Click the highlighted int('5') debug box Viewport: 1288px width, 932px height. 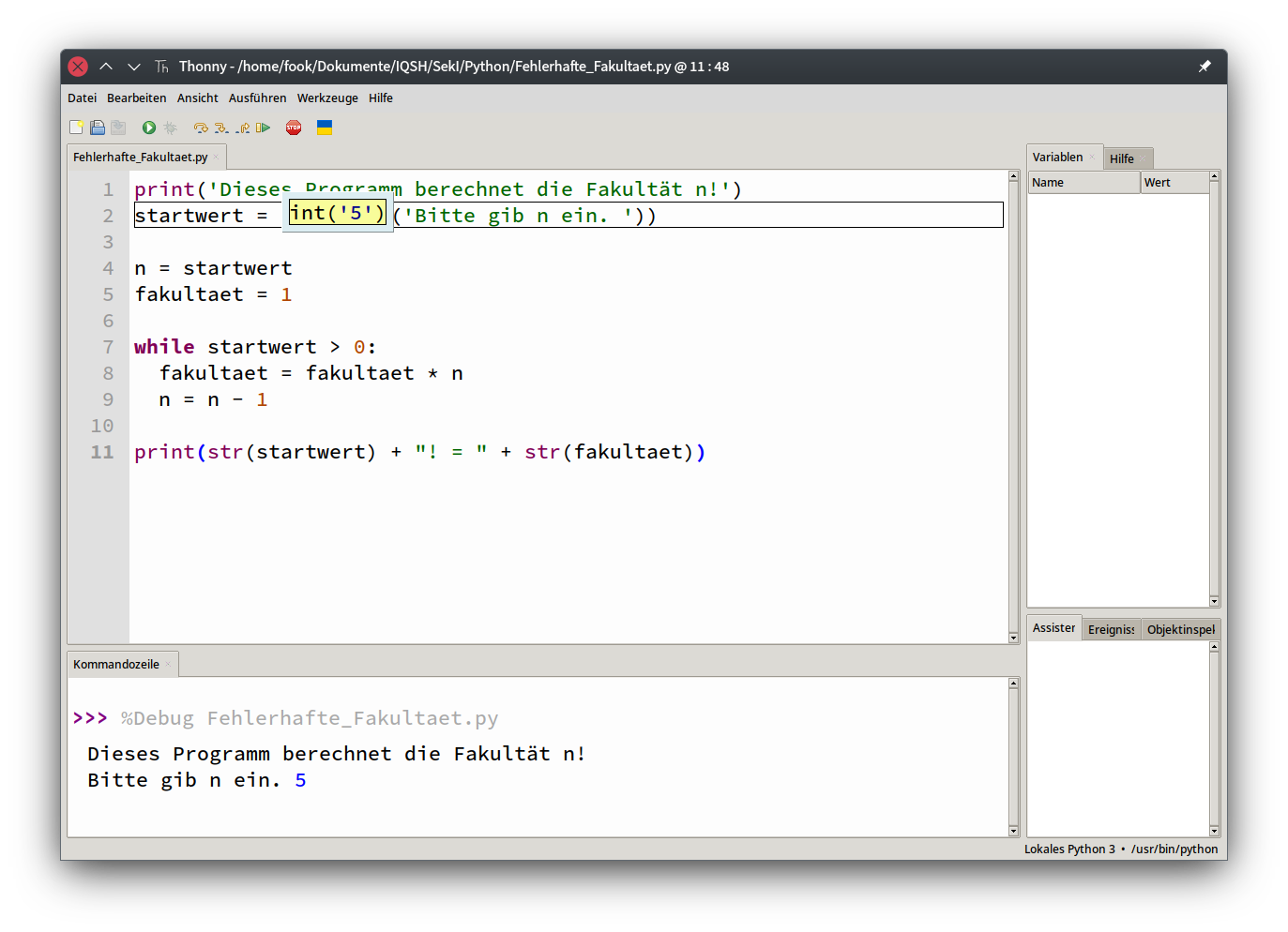[338, 213]
